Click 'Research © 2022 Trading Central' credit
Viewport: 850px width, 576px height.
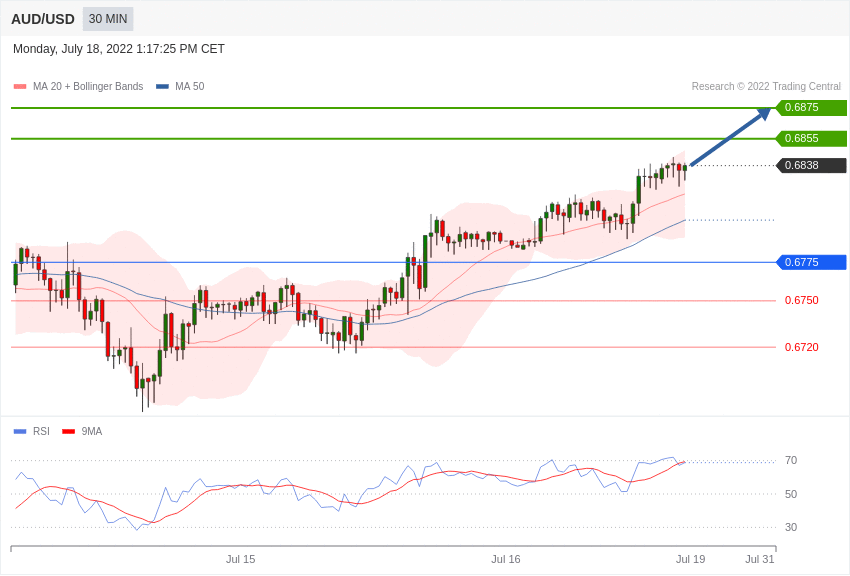pos(766,87)
